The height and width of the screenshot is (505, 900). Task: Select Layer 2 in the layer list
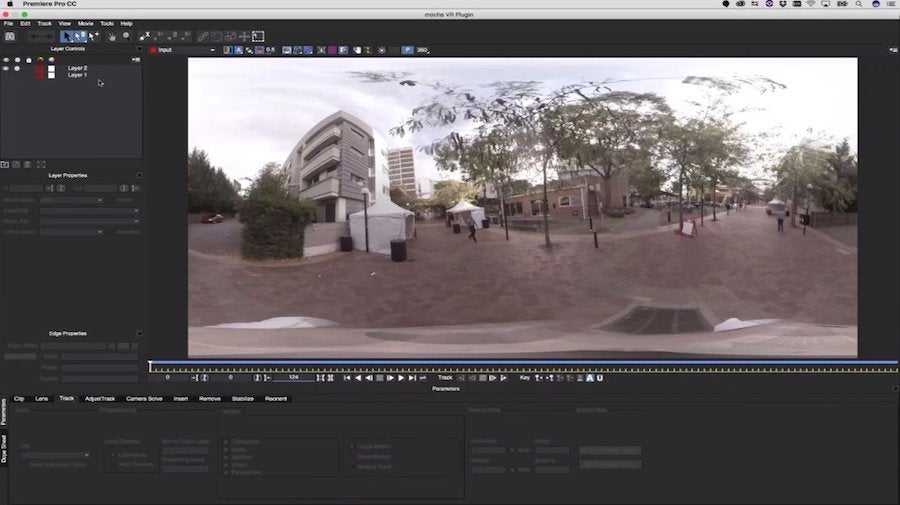click(x=77, y=68)
